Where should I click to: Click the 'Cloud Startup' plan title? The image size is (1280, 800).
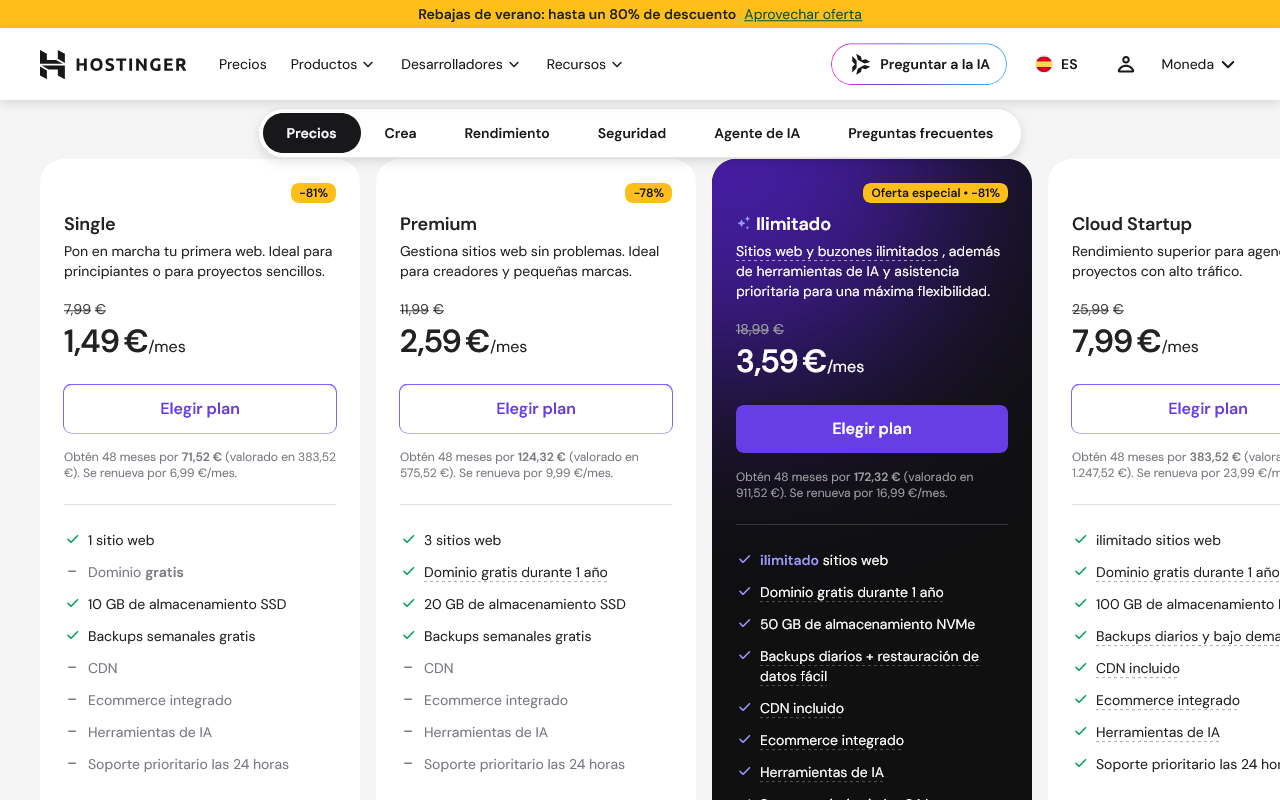[x=1132, y=224]
